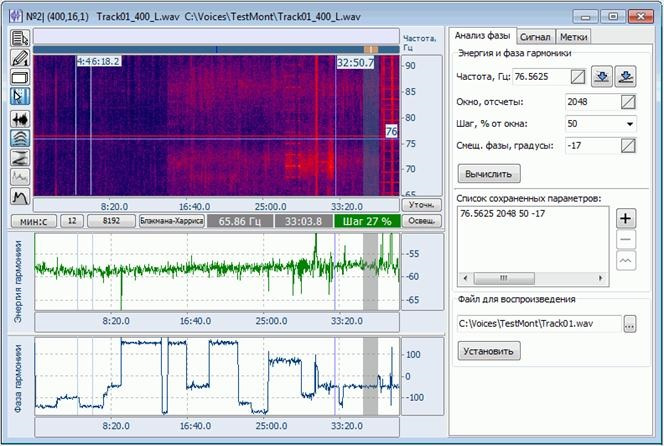Toggle the spectrogram layers view button
This screenshot has width=664, height=446.
coord(19,136)
